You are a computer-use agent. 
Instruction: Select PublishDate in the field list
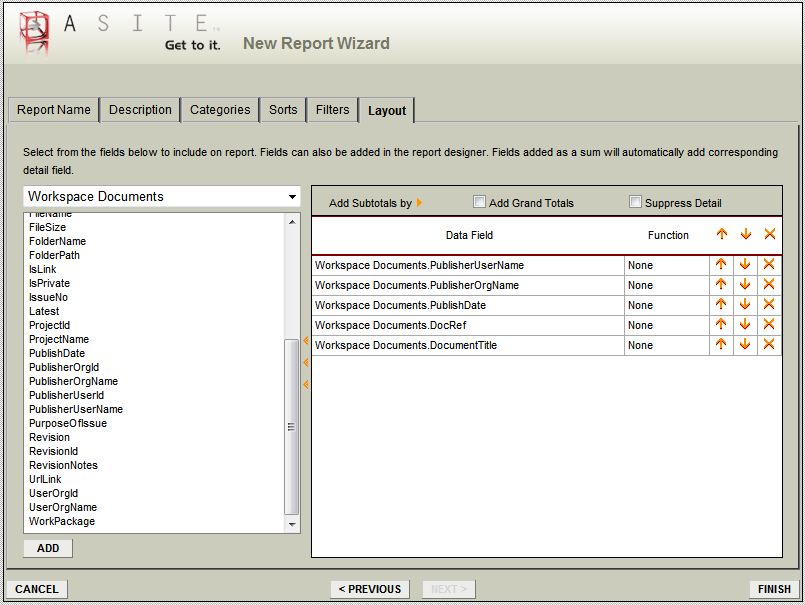pyautogui.click(x=57, y=353)
